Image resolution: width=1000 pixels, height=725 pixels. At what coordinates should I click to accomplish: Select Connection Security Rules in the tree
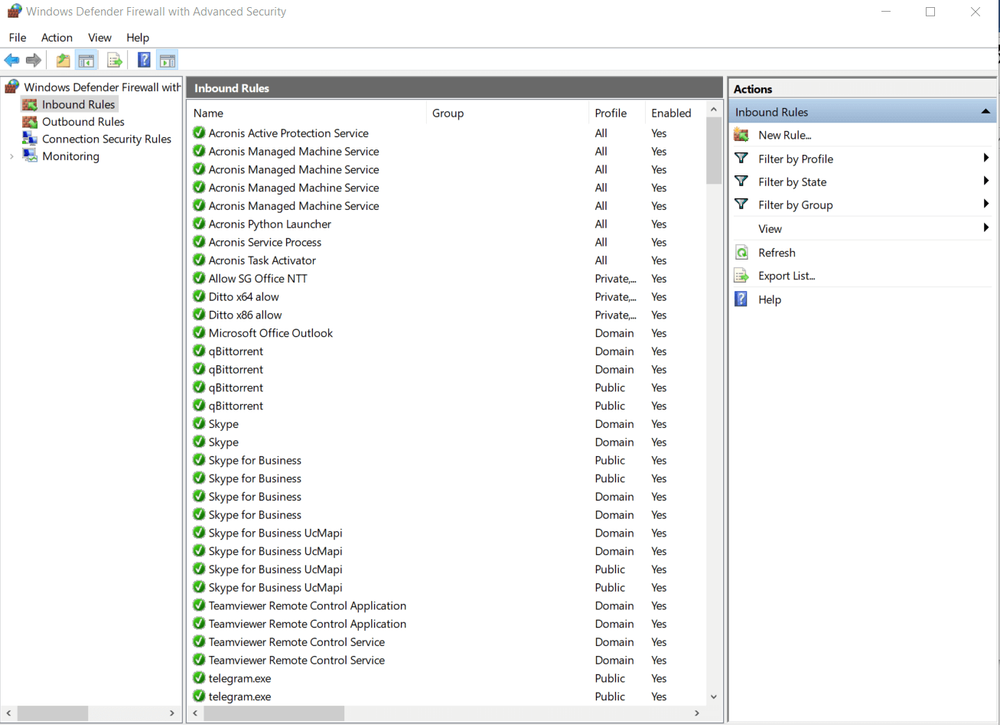coord(107,139)
